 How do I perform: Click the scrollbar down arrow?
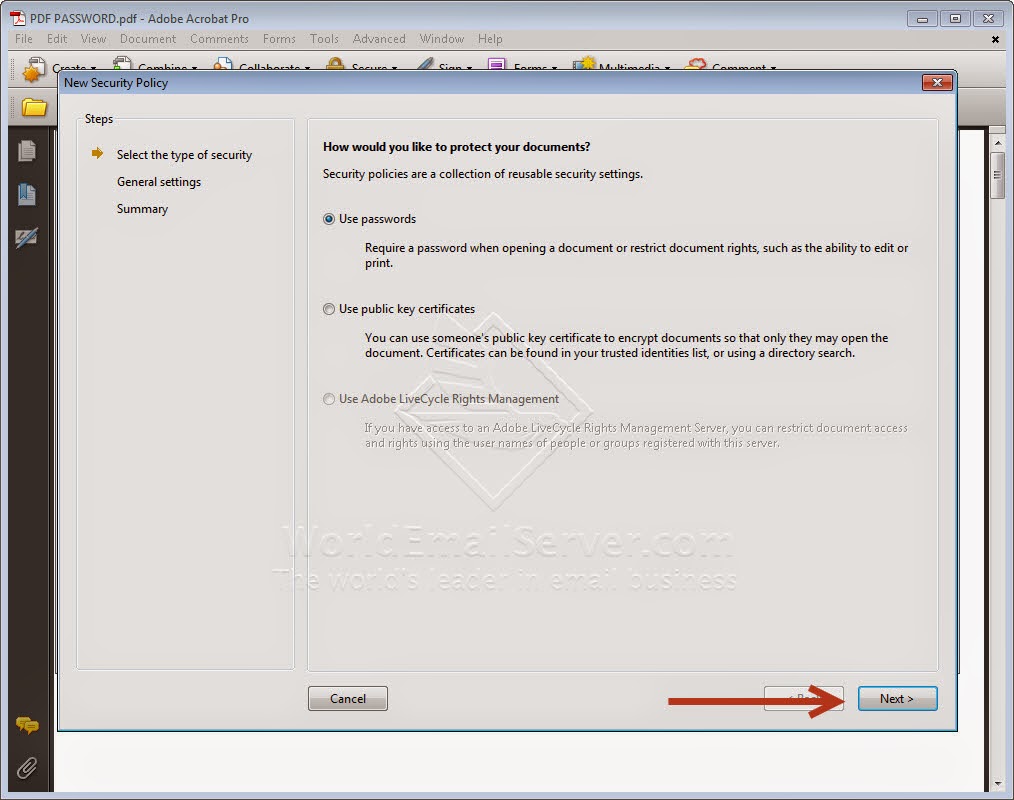(998, 784)
